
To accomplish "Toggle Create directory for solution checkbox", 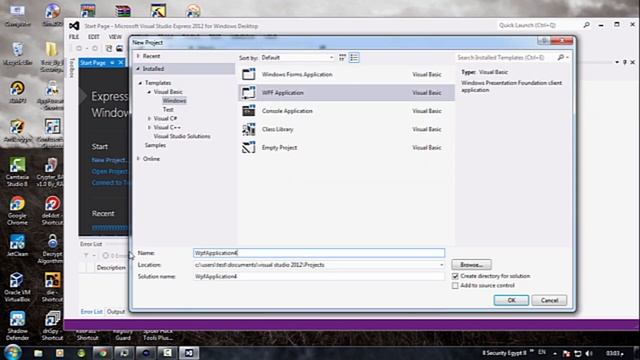I will [455, 276].
